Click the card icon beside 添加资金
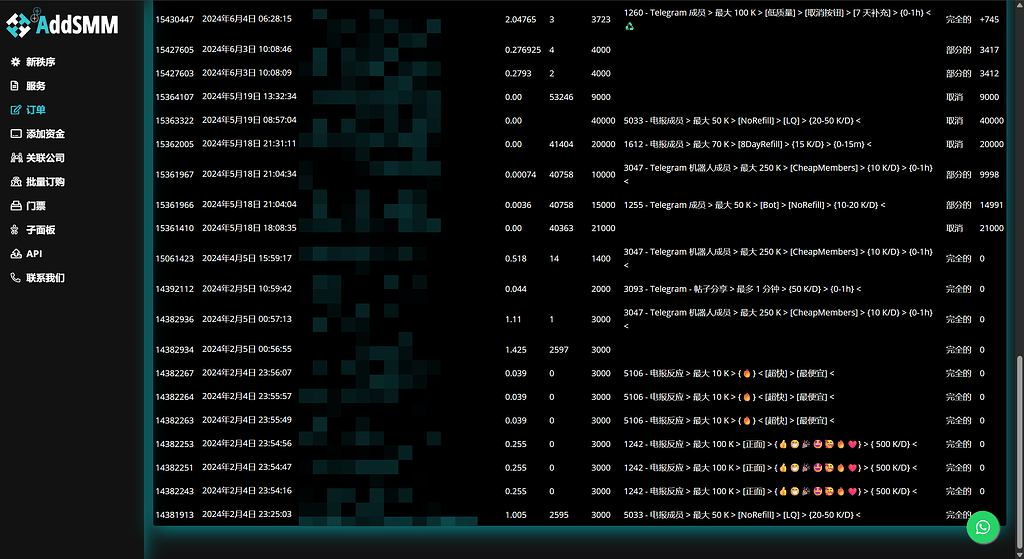The width and height of the screenshot is (1024, 559). click(16, 133)
